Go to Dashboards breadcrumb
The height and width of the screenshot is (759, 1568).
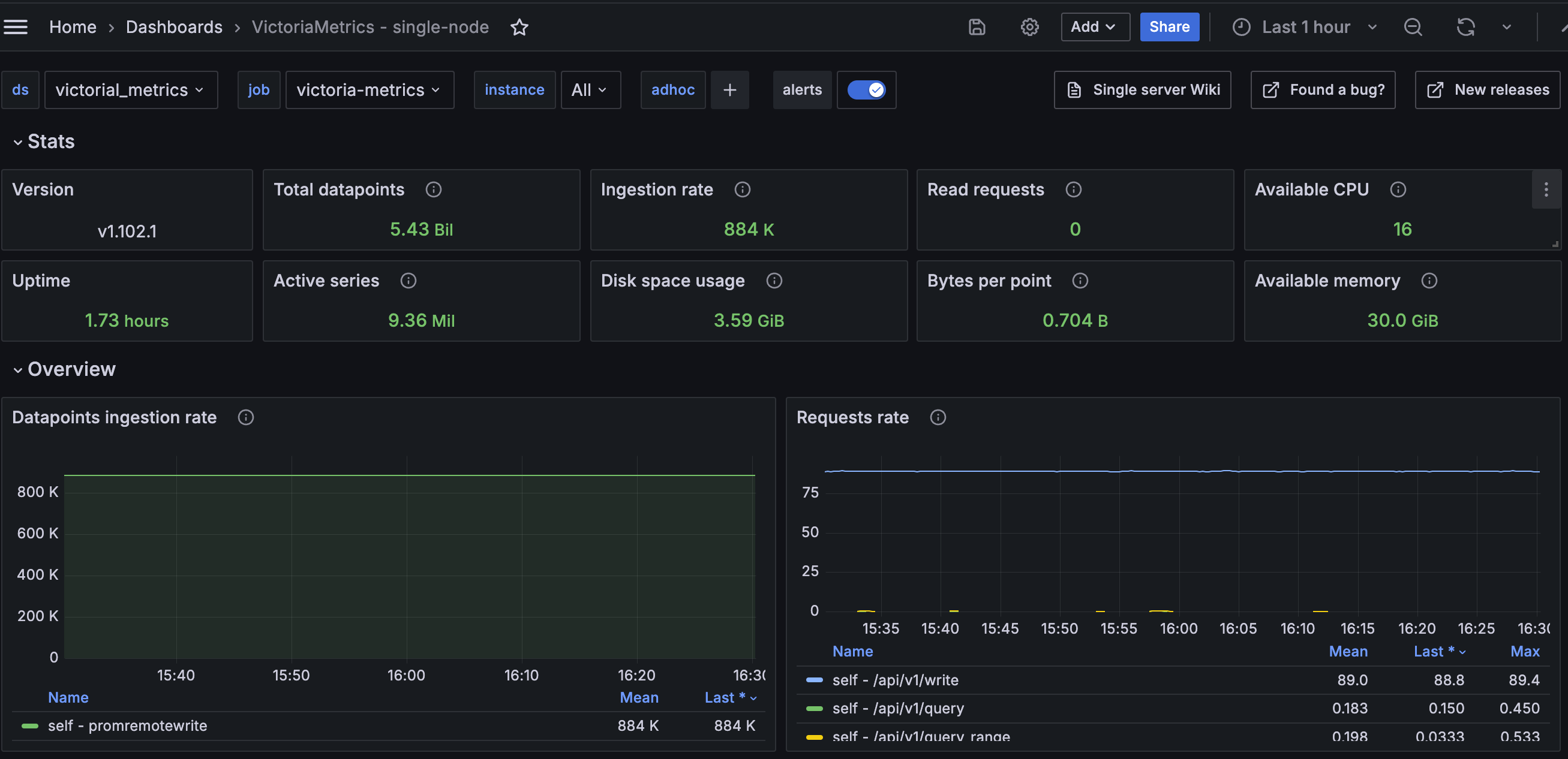click(x=174, y=27)
